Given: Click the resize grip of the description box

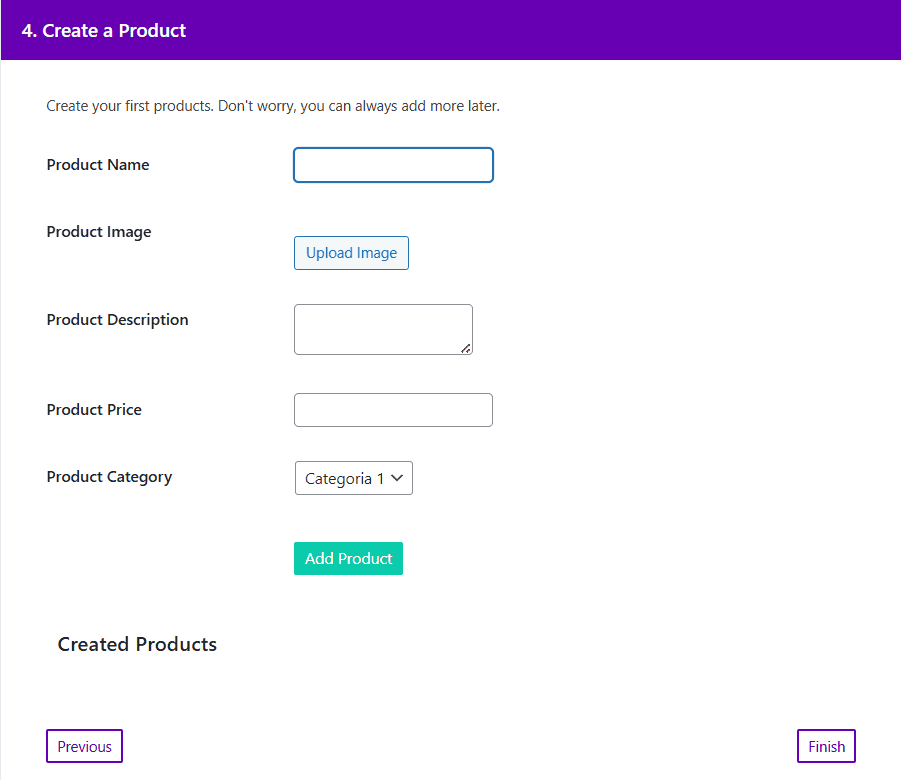Looking at the screenshot, I should click(467, 350).
